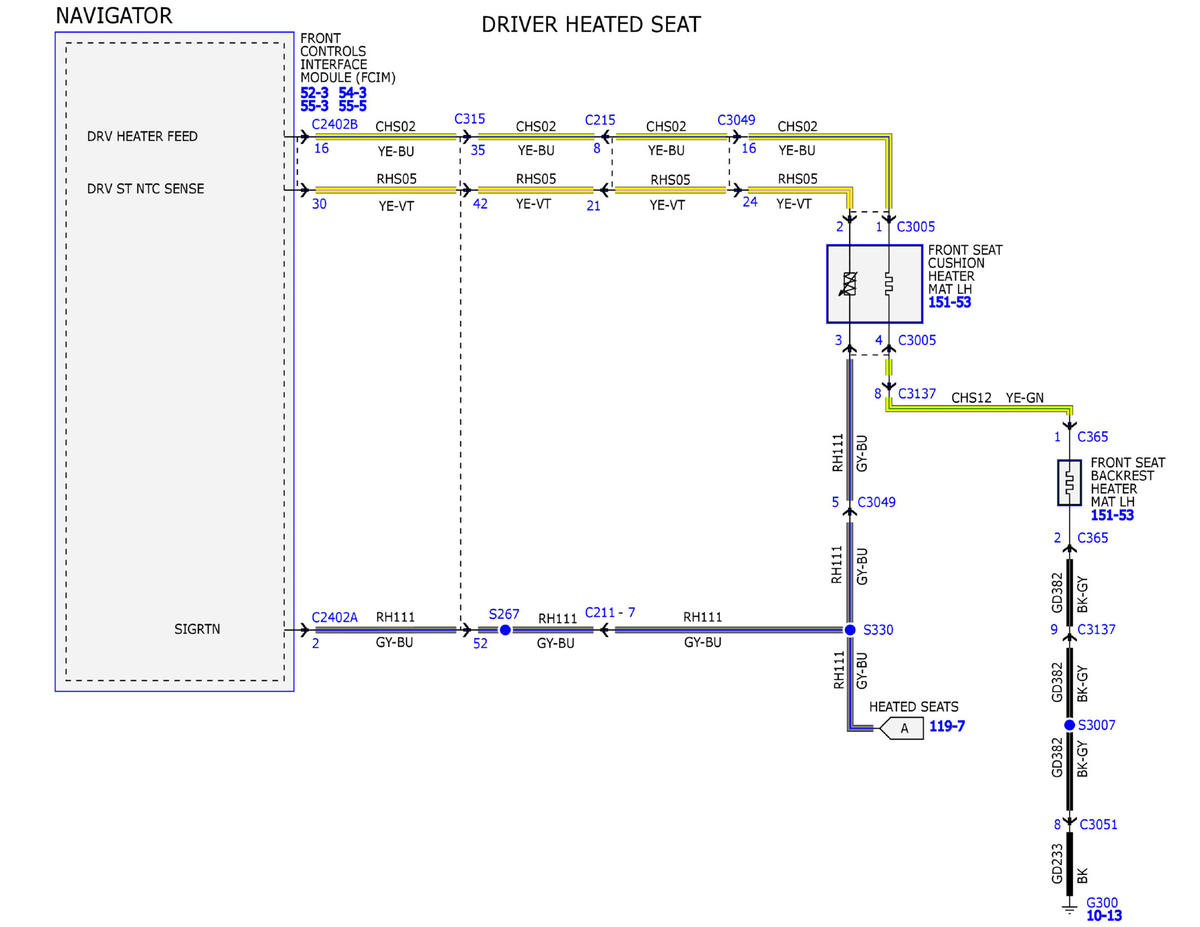Select C365 label next to pin 1
This screenshot has height=927, width=1200.
1092,437
